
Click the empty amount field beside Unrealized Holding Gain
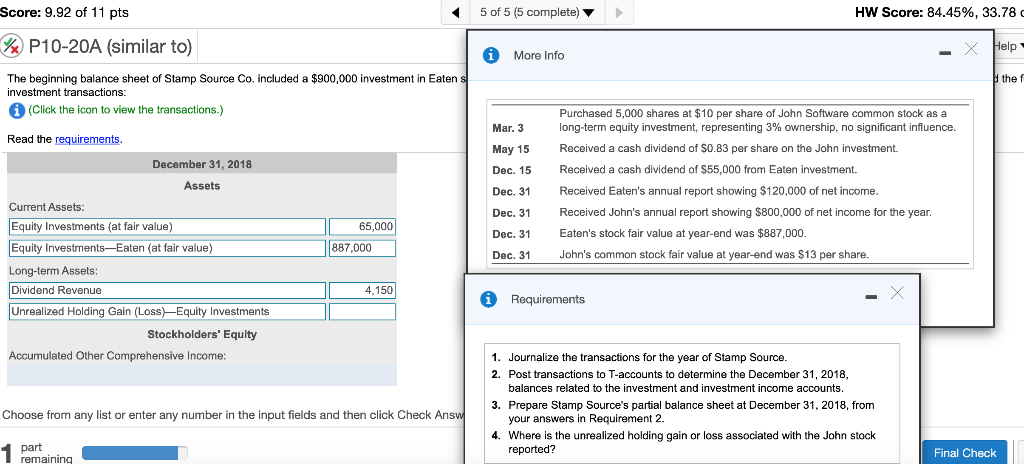tap(362, 312)
